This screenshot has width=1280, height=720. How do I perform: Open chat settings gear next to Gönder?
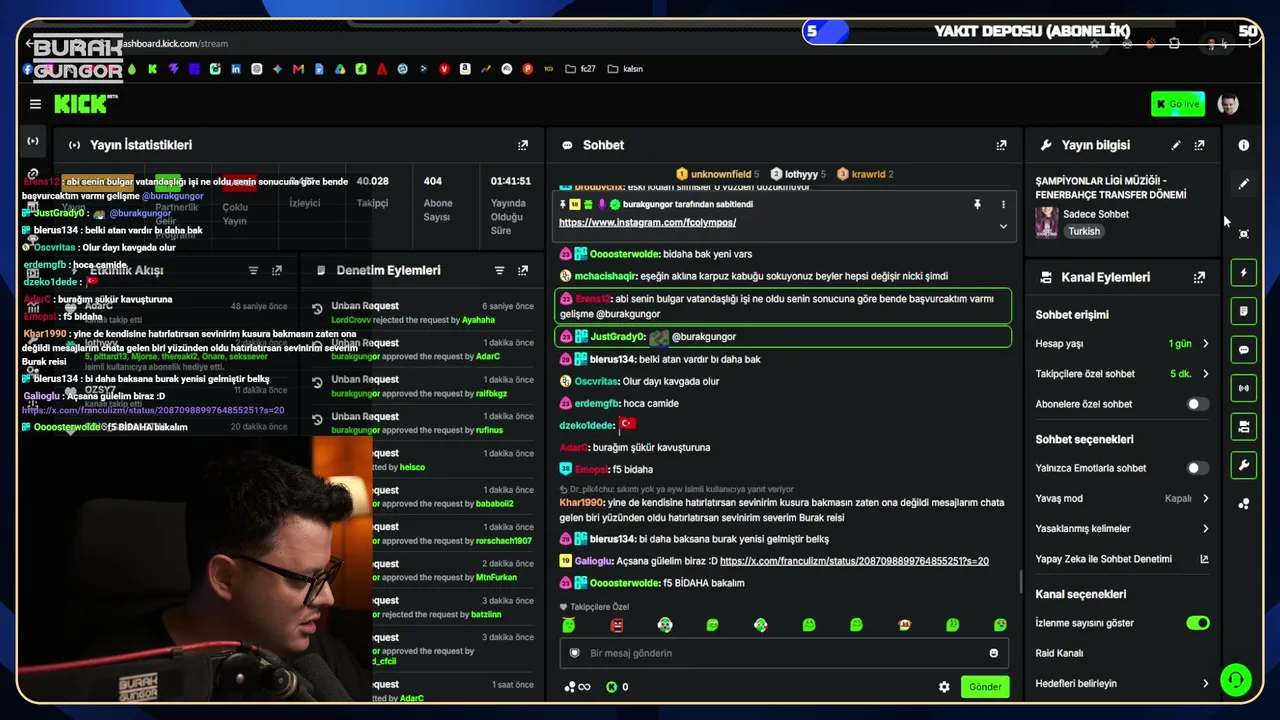tap(944, 687)
